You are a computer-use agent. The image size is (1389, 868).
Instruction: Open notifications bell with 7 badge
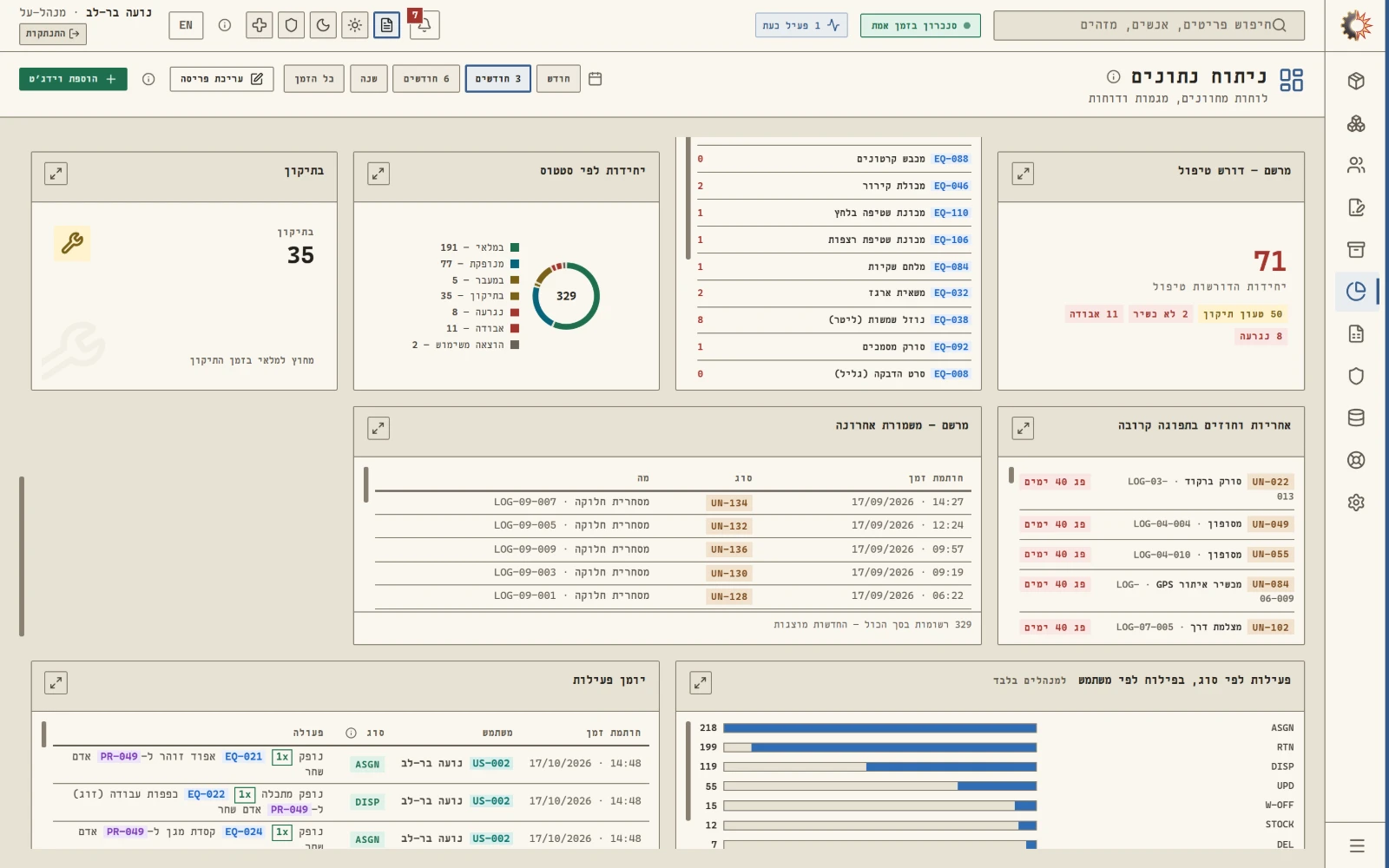pyautogui.click(x=425, y=25)
